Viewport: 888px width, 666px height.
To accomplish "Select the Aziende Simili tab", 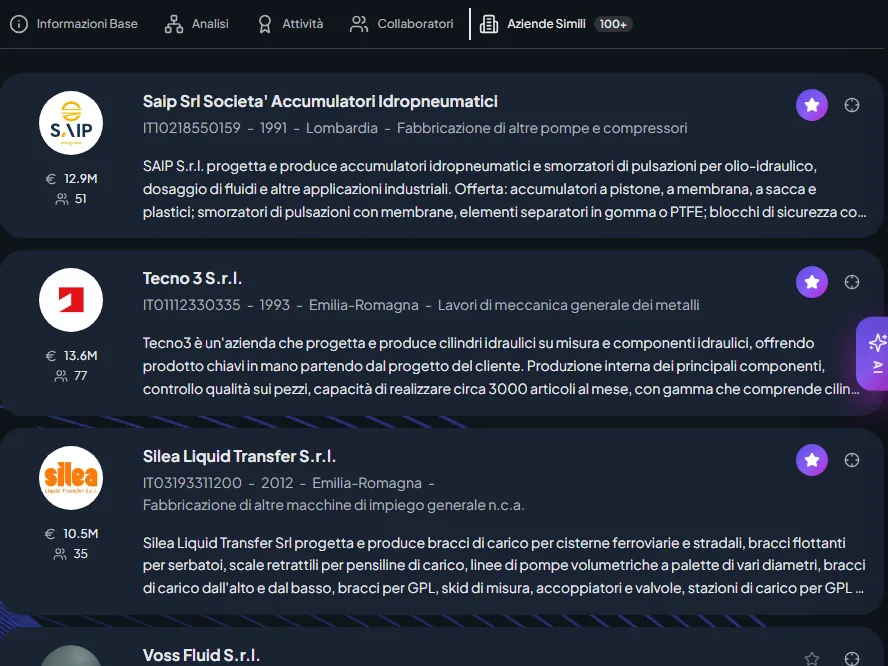I will [x=556, y=24].
